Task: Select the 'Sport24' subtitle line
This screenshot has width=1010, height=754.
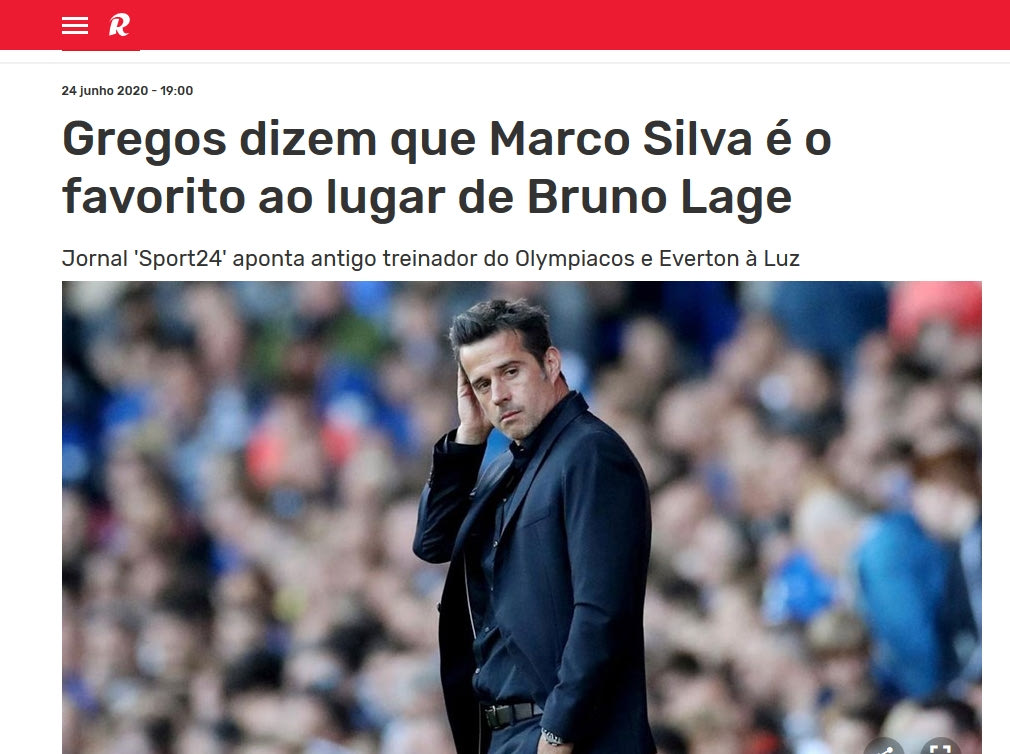Action: [x=430, y=259]
